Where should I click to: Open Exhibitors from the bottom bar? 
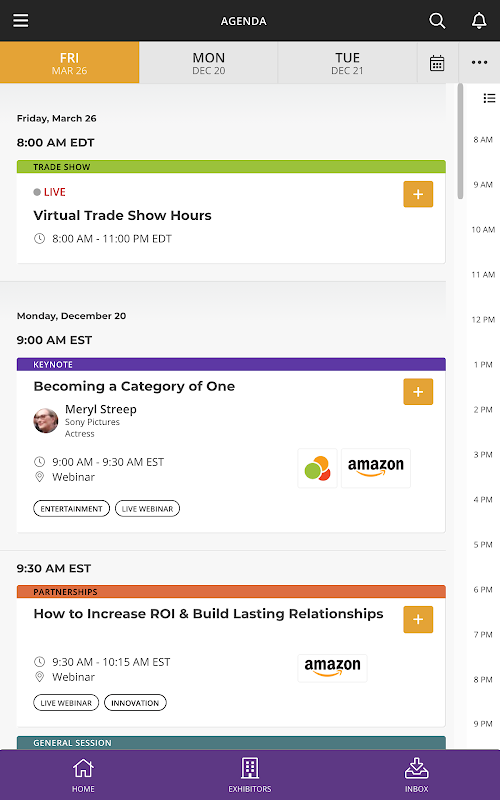[250, 775]
